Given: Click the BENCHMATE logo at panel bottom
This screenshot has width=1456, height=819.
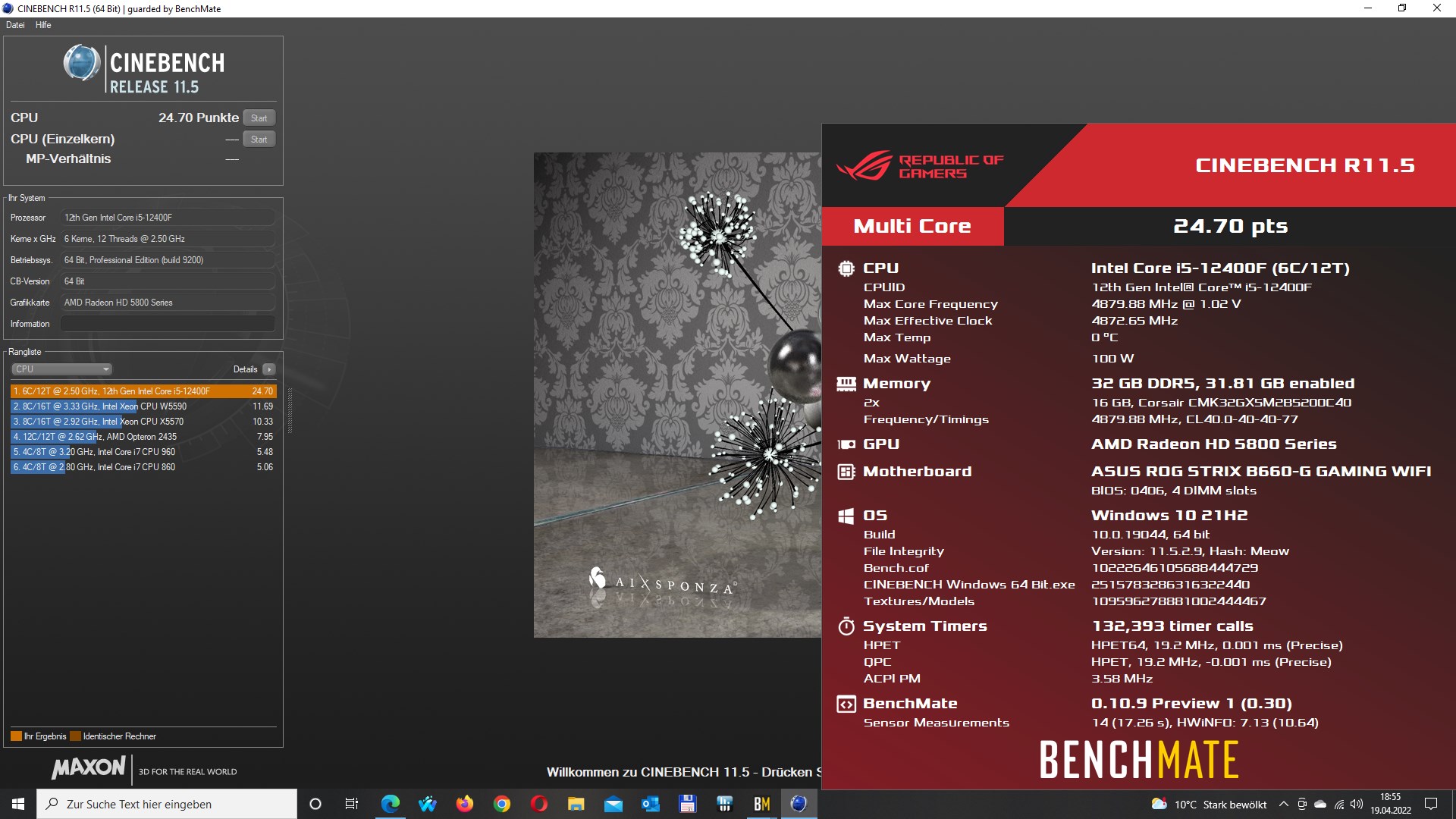Looking at the screenshot, I should point(1139,760).
